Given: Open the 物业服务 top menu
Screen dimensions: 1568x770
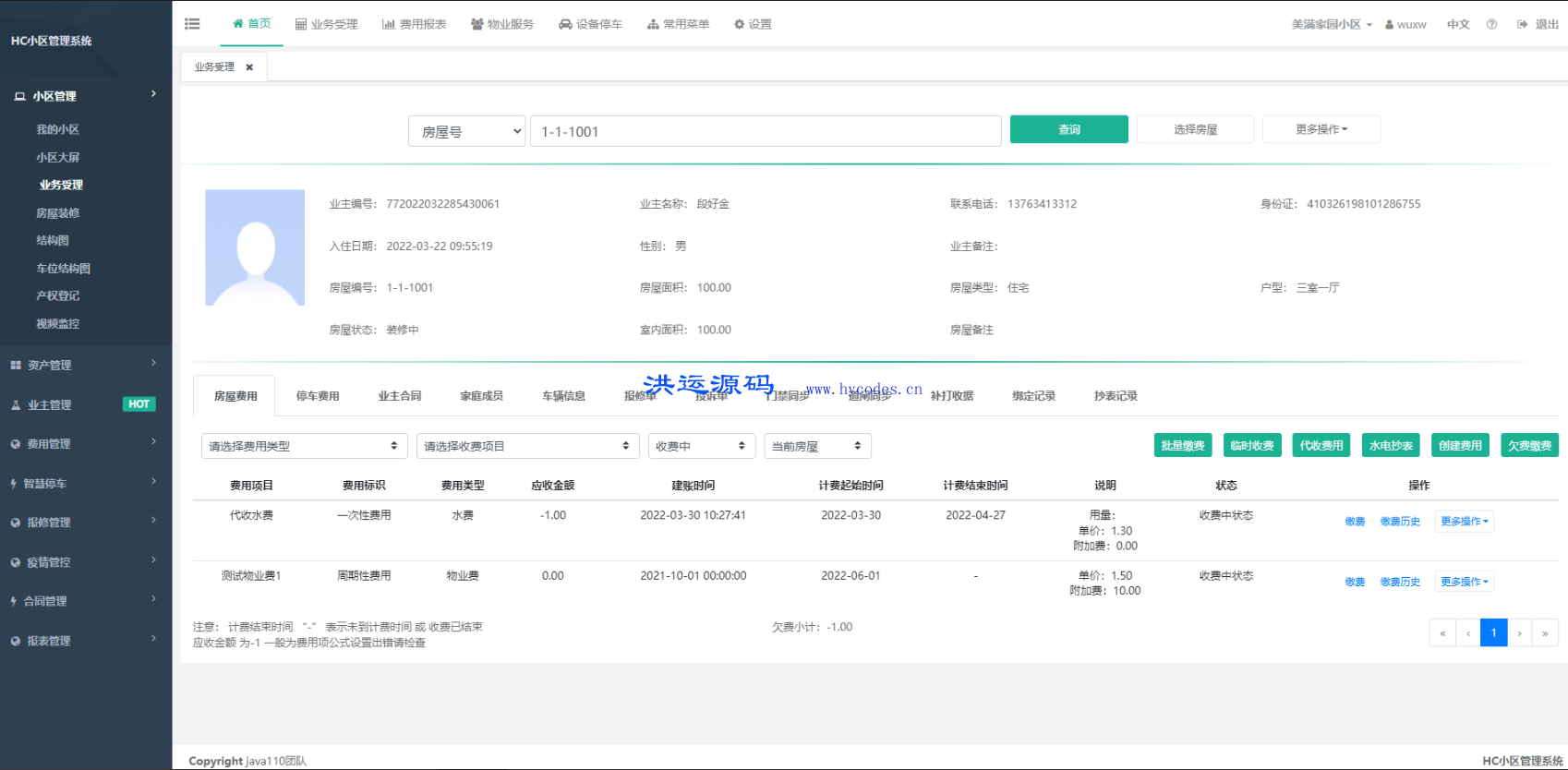Looking at the screenshot, I should pos(502,24).
